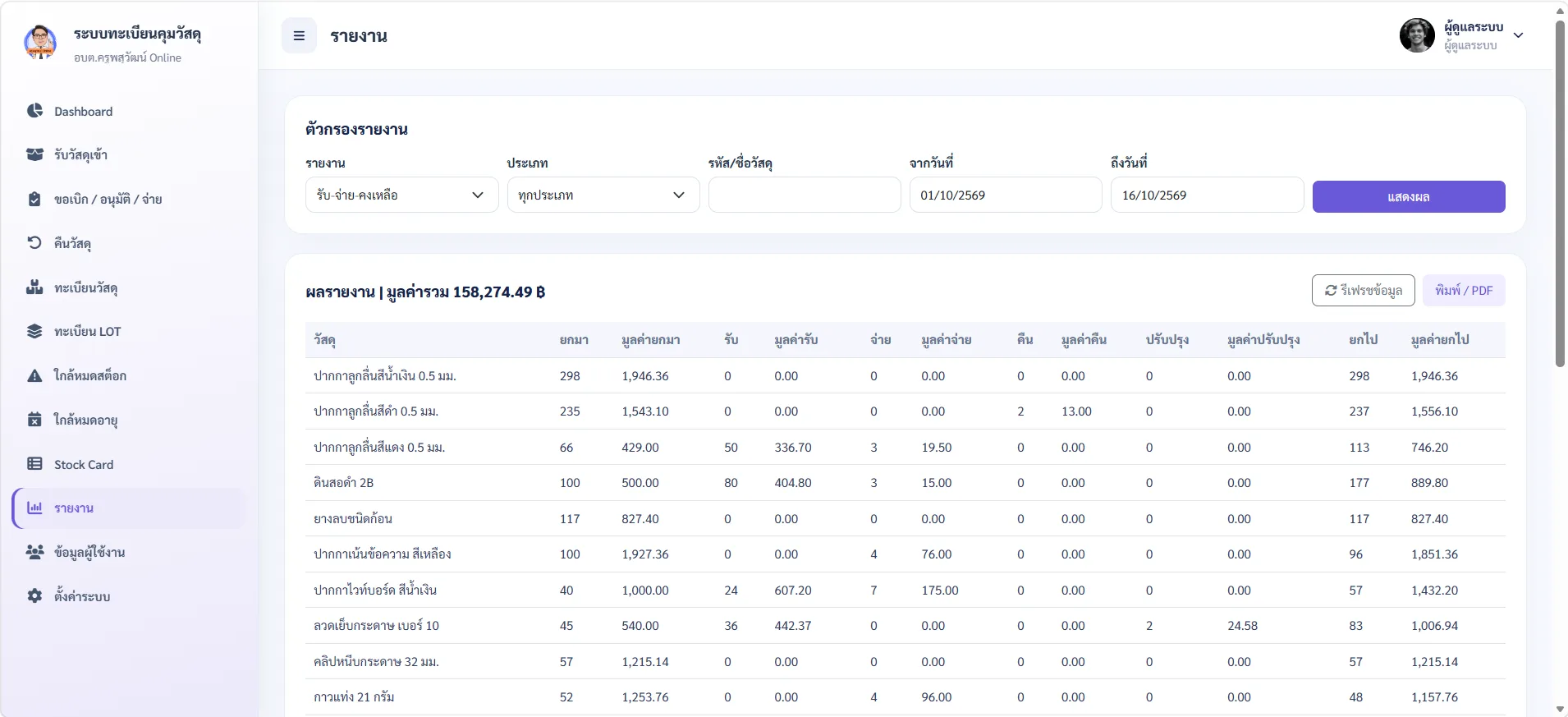This screenshot has height=717, width=1568.
Task: Select row ลวดเย็บกระดาษ เบอร์ 10
Action: (905, 626)
